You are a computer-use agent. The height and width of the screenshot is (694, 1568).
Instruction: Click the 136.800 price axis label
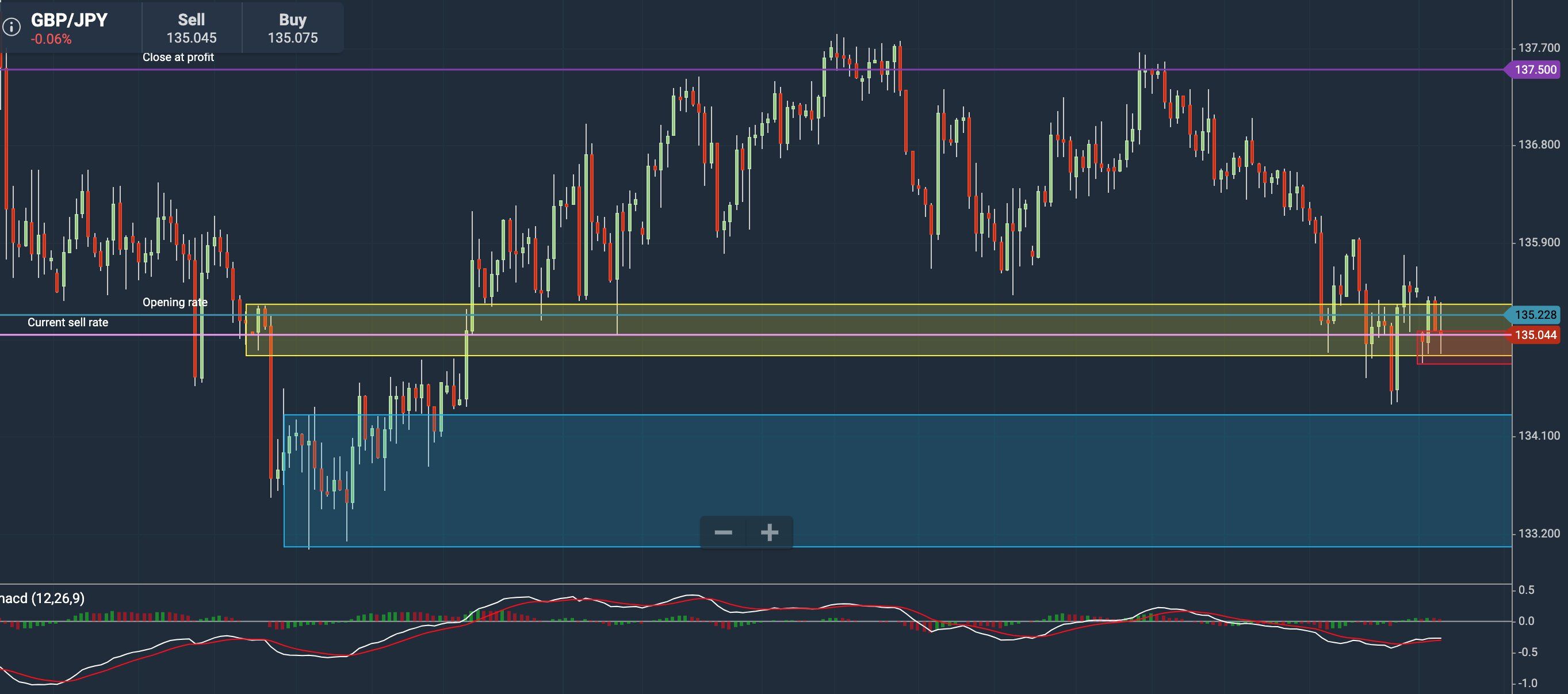1539,144
